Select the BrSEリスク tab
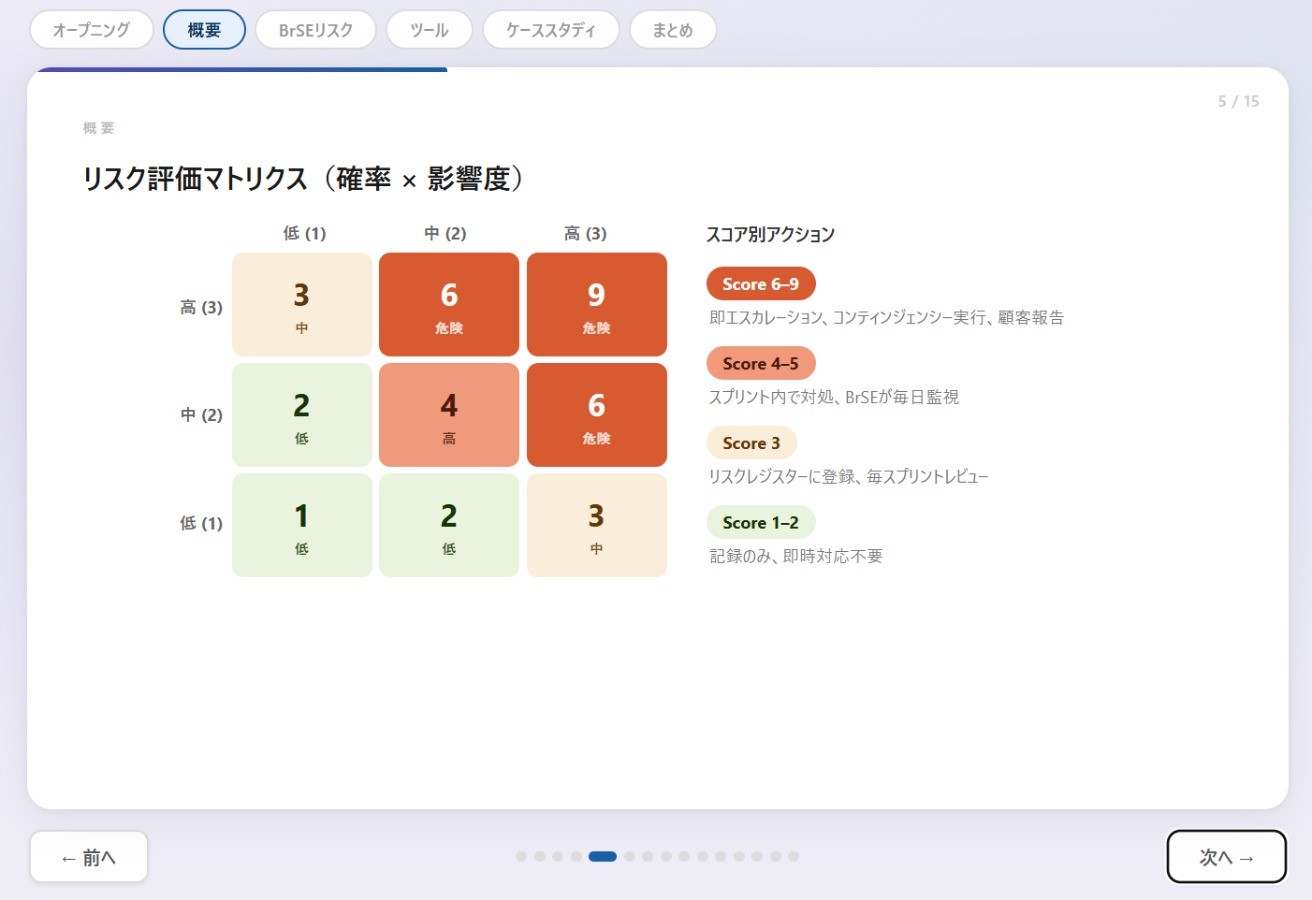Screen dimensions: 1312x900 pyautogui.click(x=315, y=30)
